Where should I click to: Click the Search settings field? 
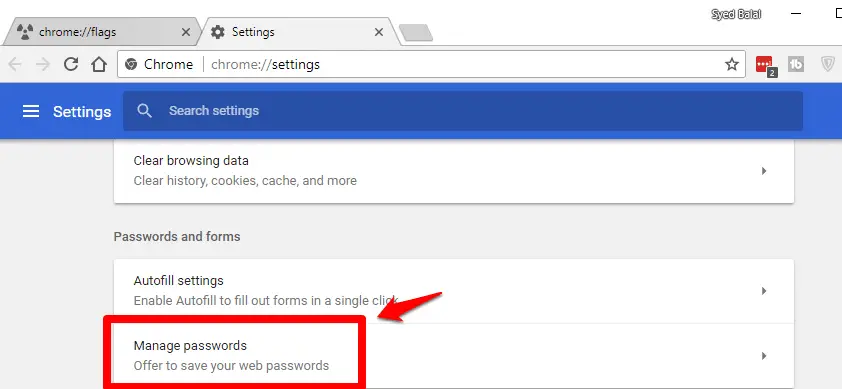pos(463,111)
